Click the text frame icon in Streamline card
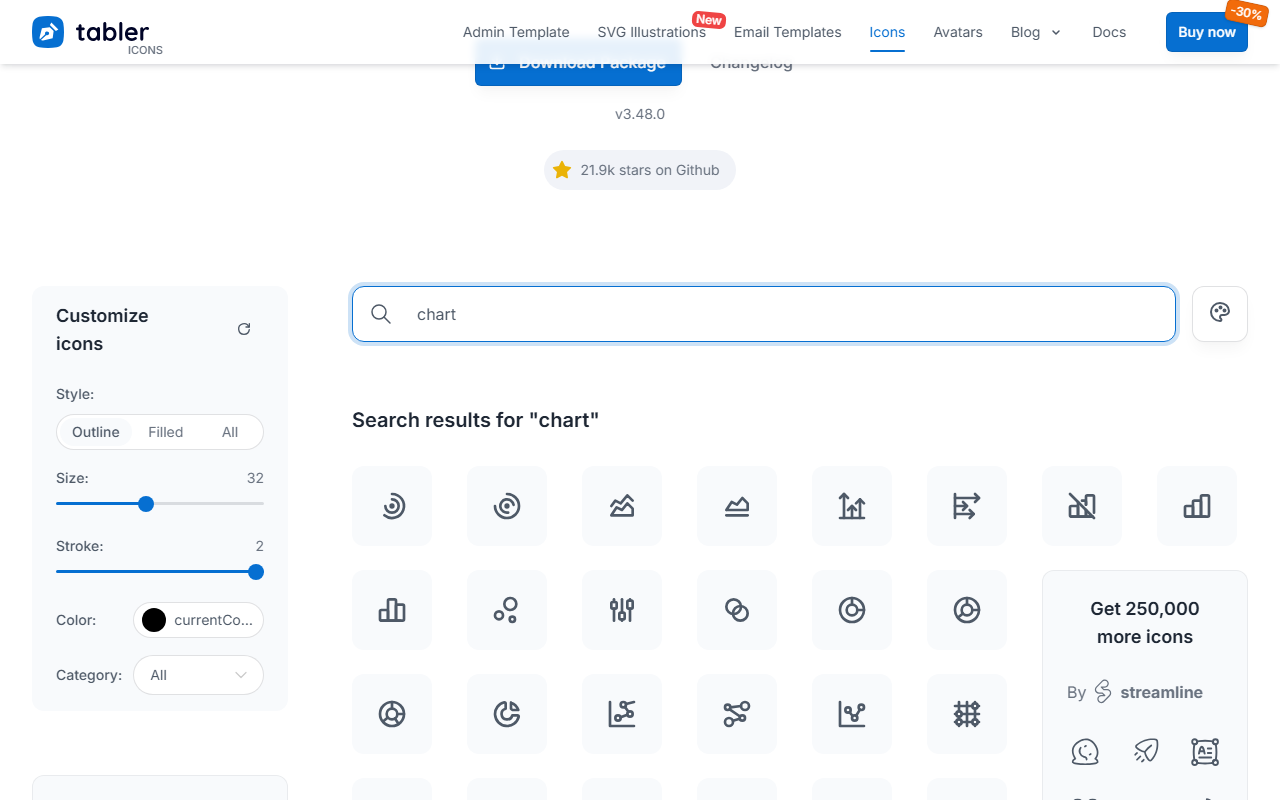1280x800 pixels. pyautogui.click(x=1205, y=751)
